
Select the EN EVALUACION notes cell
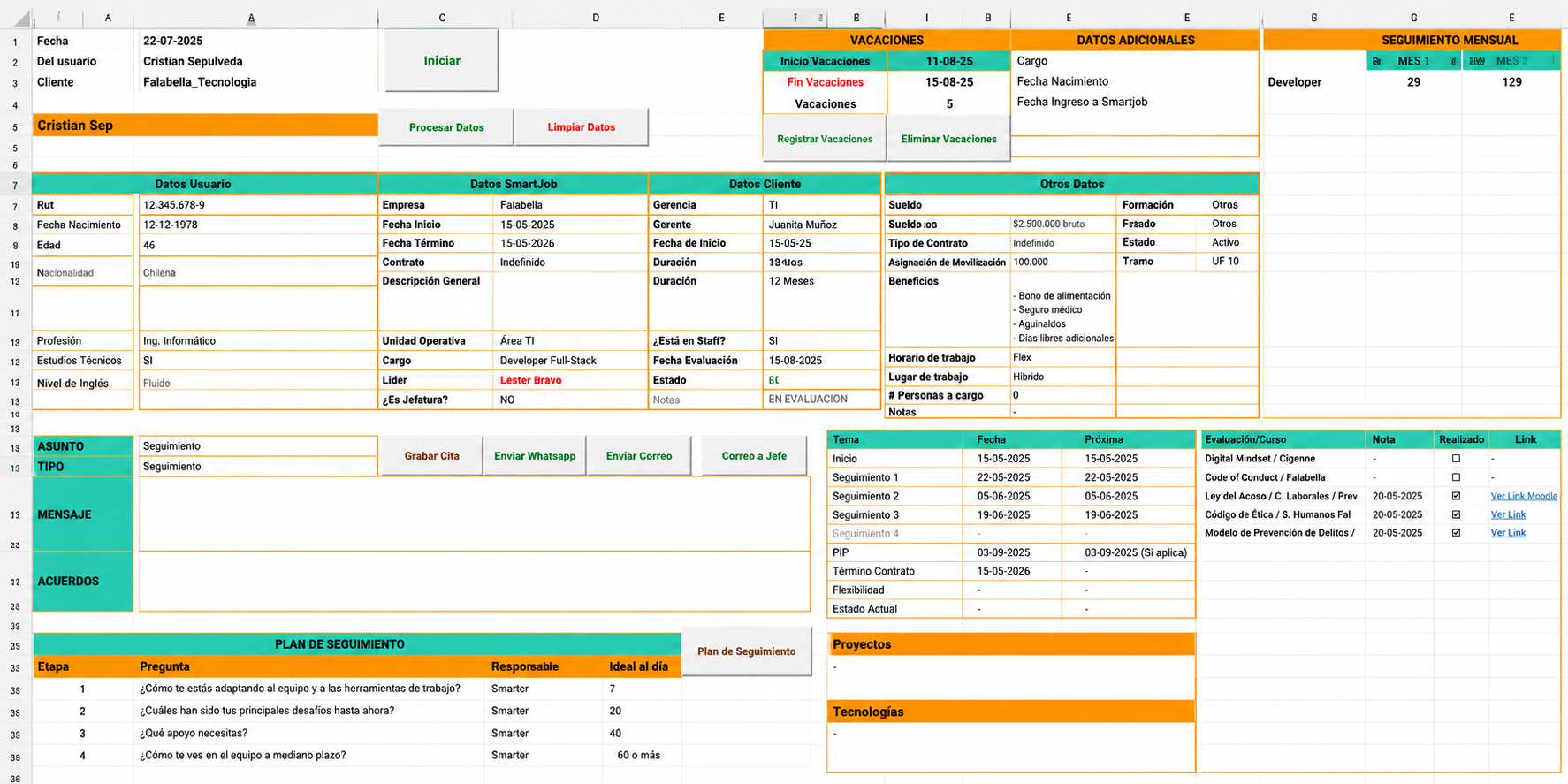point(822,400)
